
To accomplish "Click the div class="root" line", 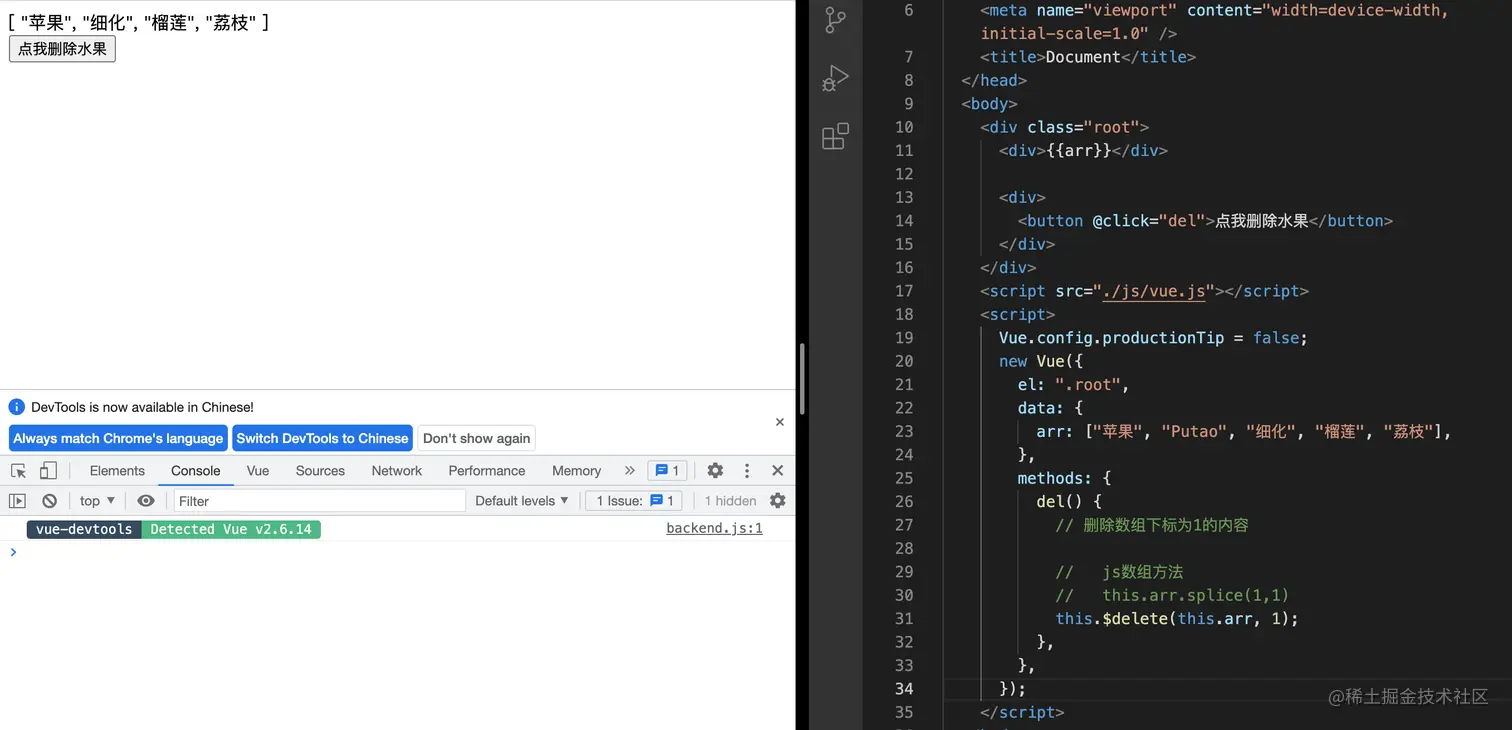I will pos(1064,127).
